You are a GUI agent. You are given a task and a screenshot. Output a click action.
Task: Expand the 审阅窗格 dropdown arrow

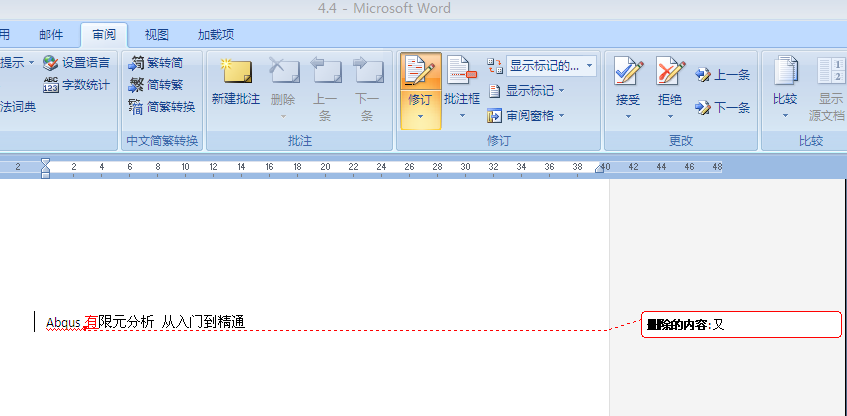(562, 116)
